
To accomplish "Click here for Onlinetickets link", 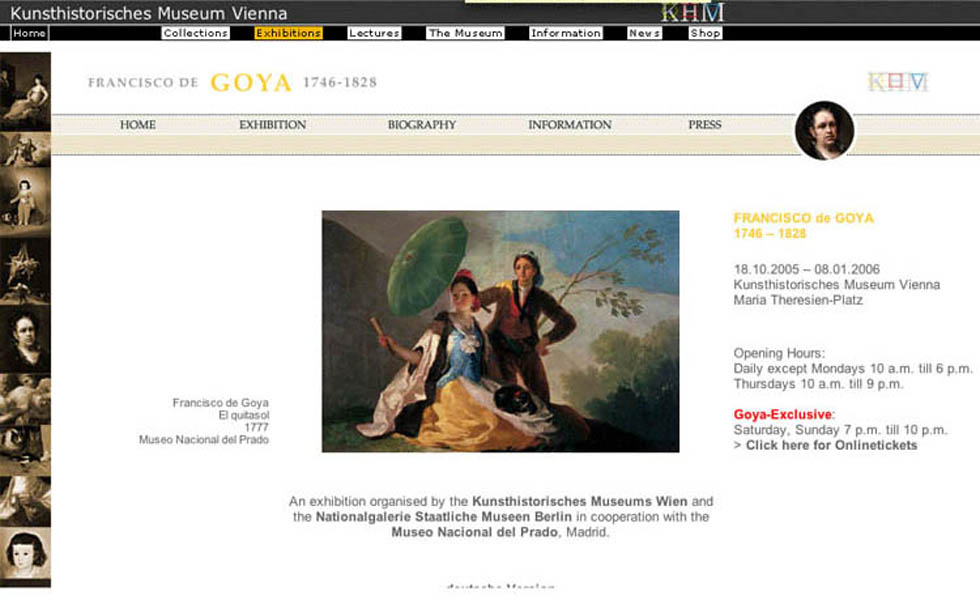I will [x=831, y=445].
